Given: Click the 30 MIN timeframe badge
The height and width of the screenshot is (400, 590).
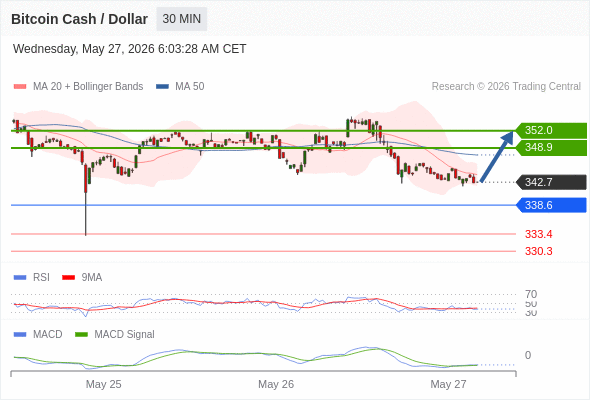Looking at the screenshot, I should [x=182, y=19].
